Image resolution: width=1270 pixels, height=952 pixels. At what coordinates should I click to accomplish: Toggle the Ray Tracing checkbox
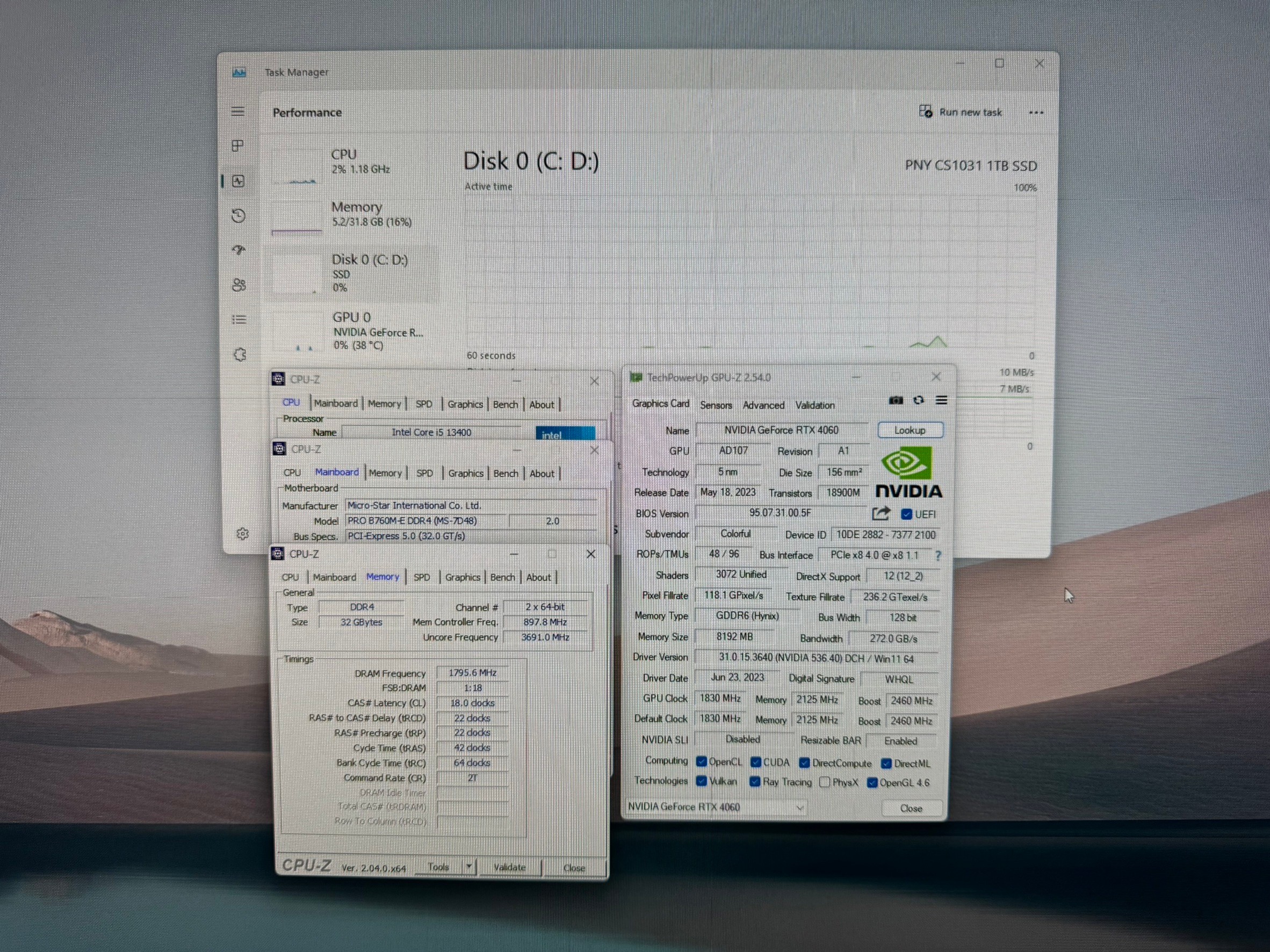tap(755, 782)
